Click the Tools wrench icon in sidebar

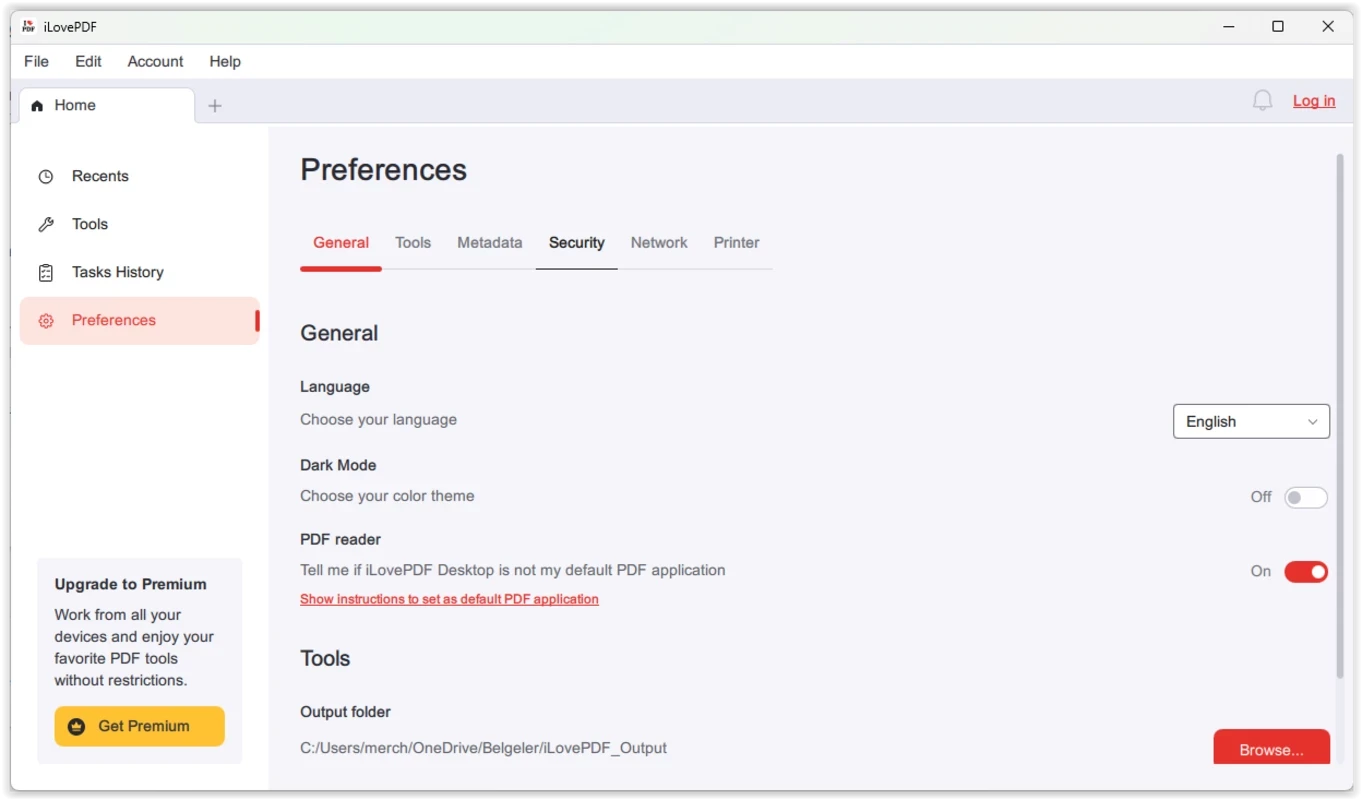[46, 225]
